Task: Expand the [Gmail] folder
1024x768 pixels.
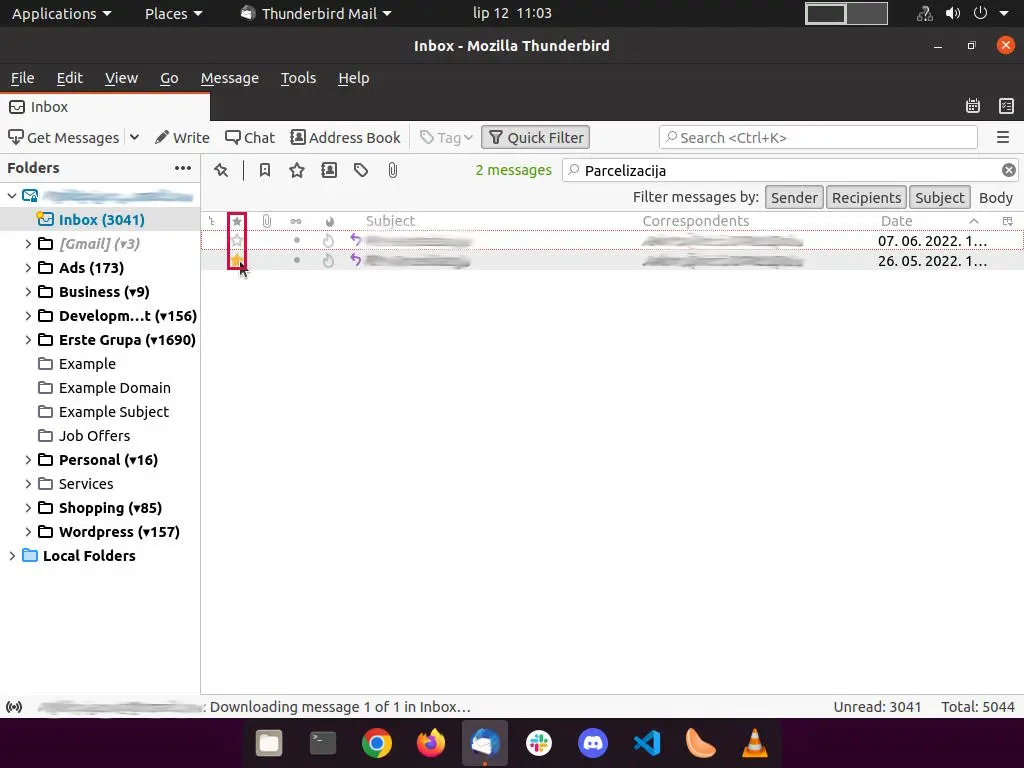Action: (28, 244)
